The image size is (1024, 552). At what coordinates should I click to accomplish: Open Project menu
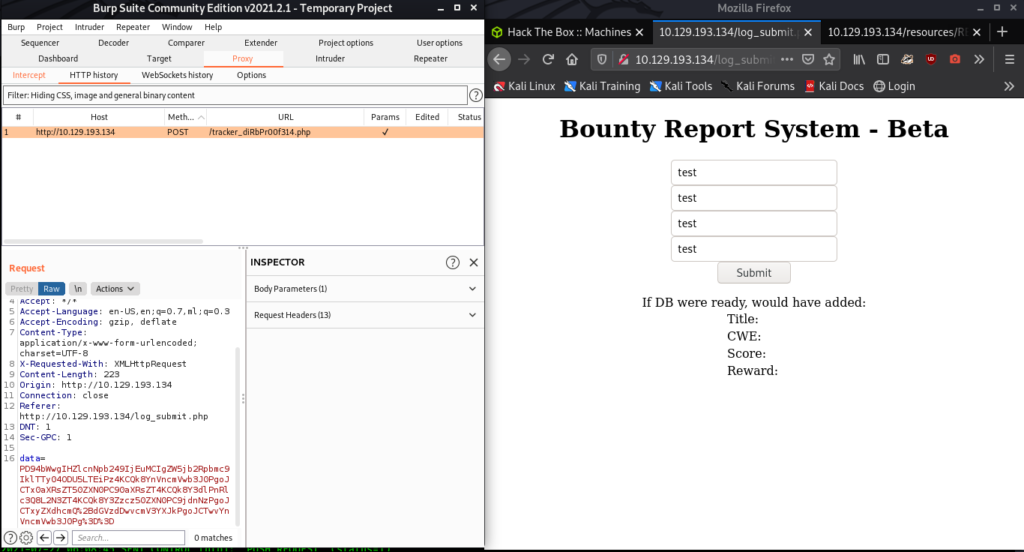[50, 27]
